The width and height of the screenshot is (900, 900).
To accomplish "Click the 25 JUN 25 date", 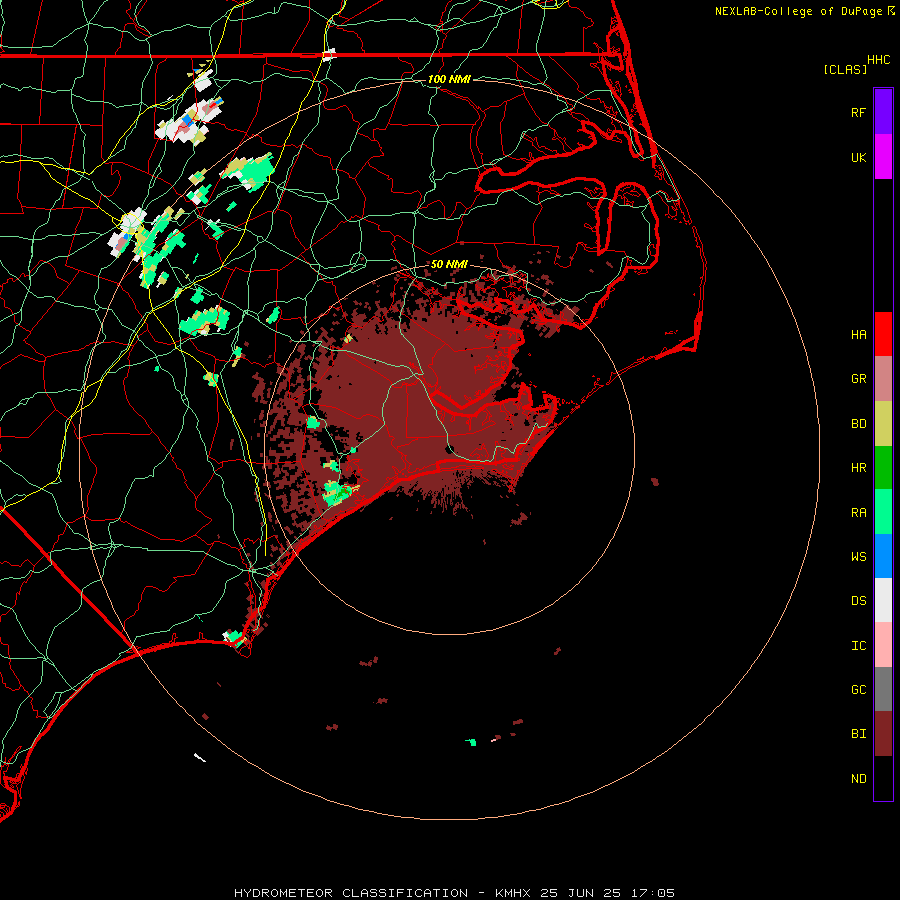I will tap(584, 893).
